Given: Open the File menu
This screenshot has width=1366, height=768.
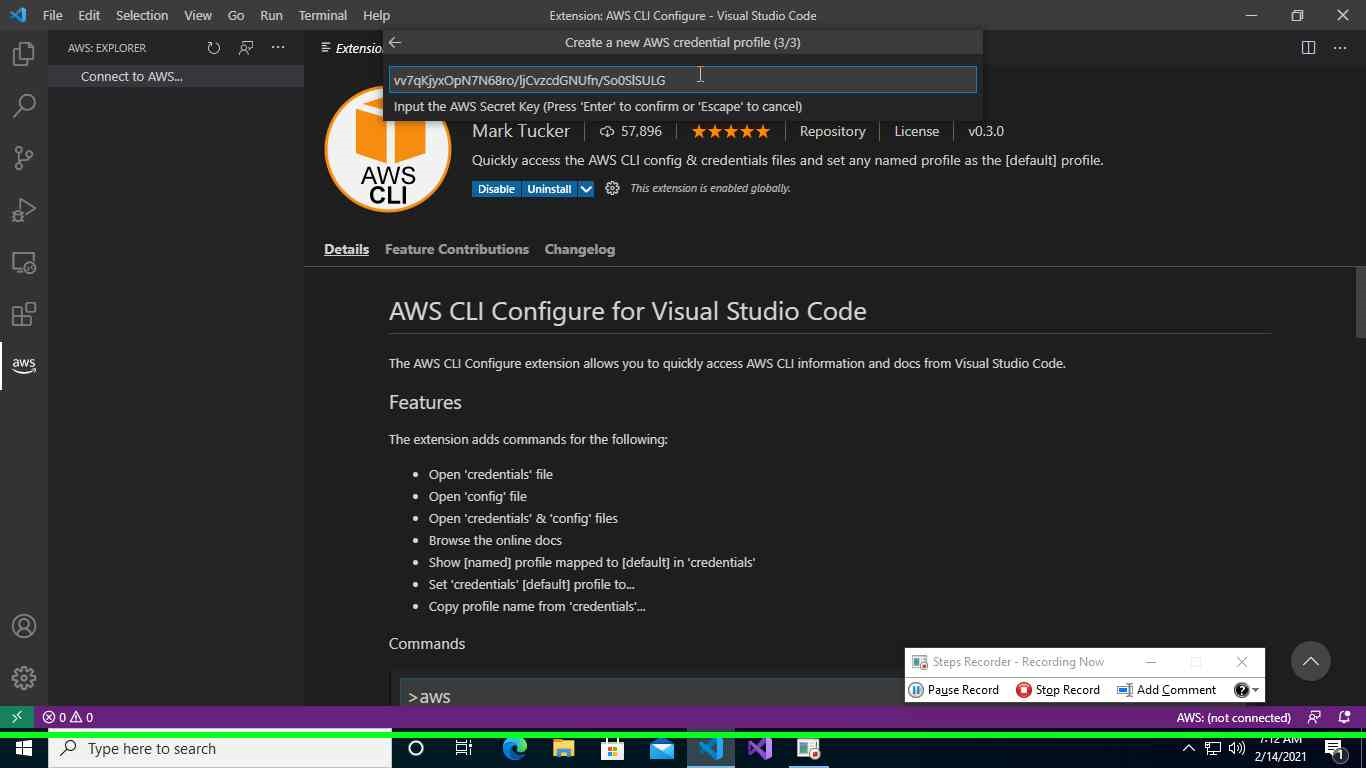Looking at the screenshot, I should pyautogui.click(x=52, y=15).
